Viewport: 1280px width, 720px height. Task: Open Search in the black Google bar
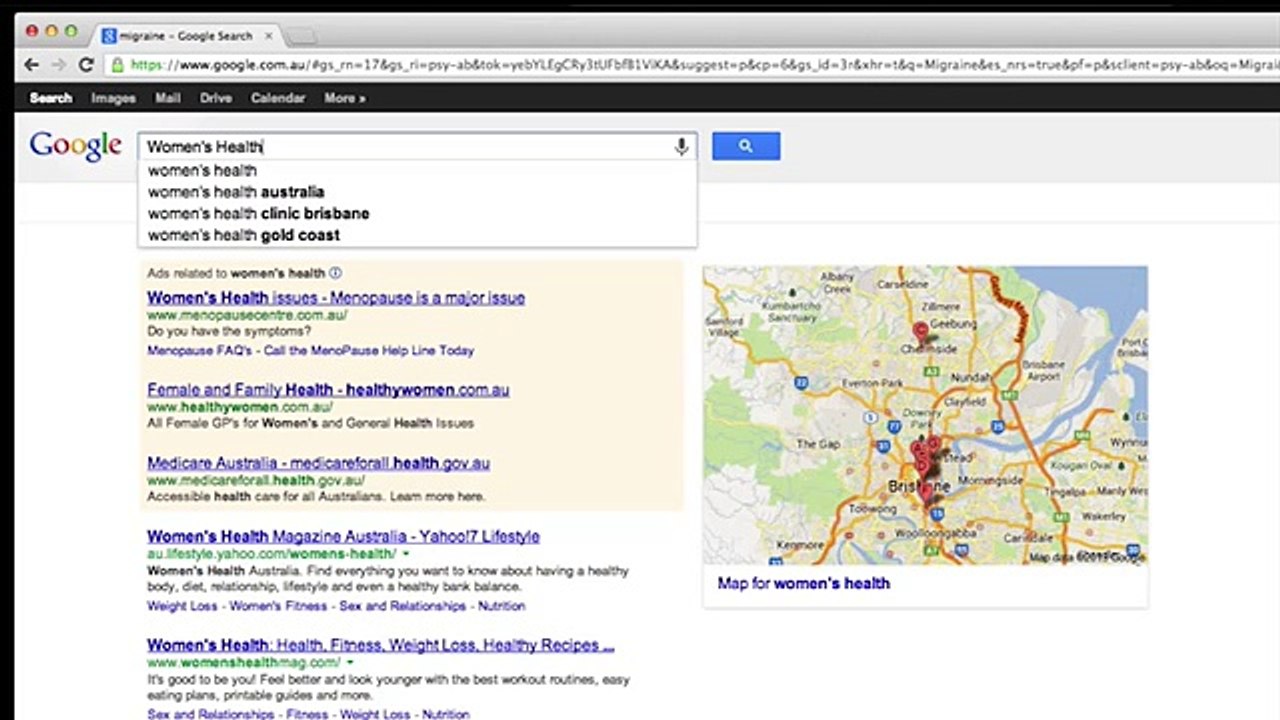click(51, 98)
